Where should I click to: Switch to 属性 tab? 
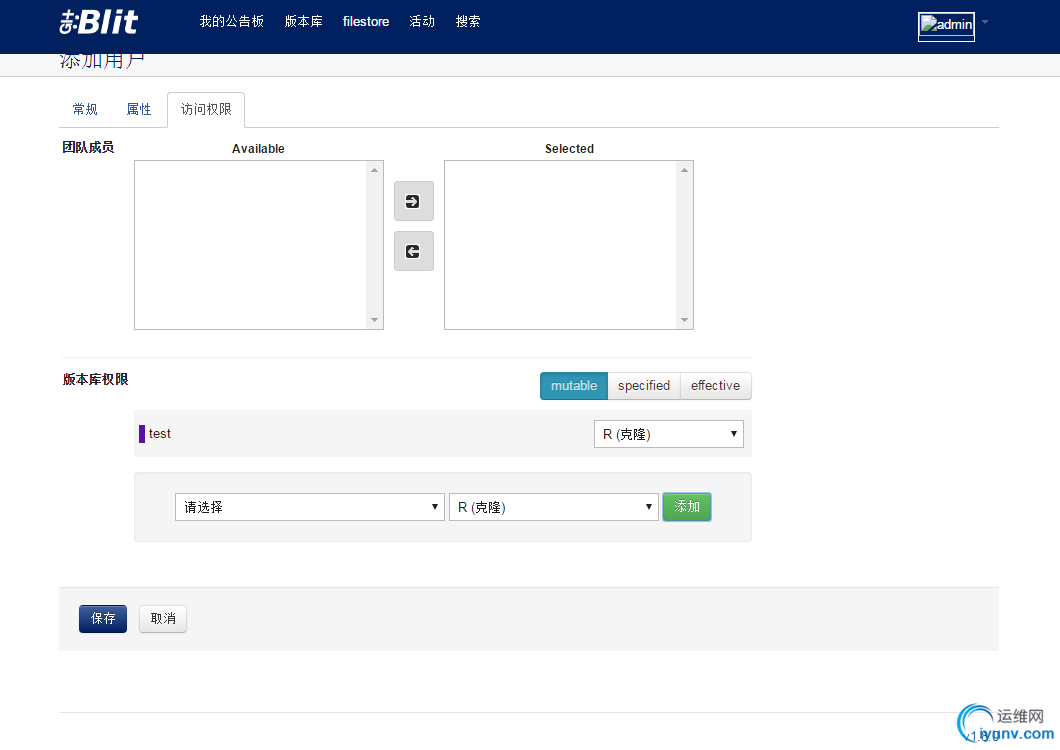139,110
